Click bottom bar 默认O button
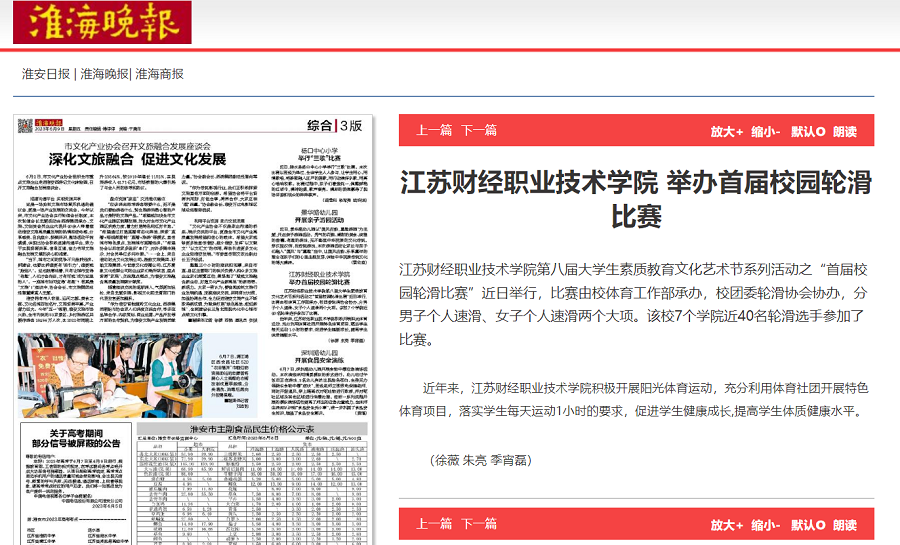900x545 pixels. 808,525
